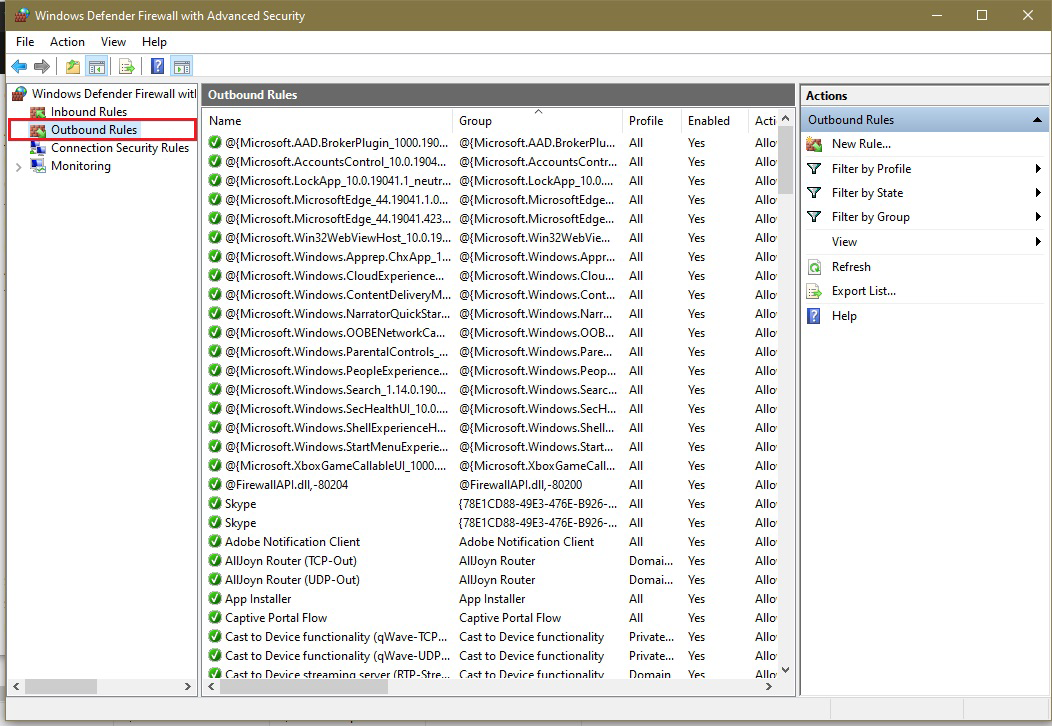Click the rules list horizontal scrollbar thumb
Viewport: 1052px width, 726px height.
click(304, 687)
